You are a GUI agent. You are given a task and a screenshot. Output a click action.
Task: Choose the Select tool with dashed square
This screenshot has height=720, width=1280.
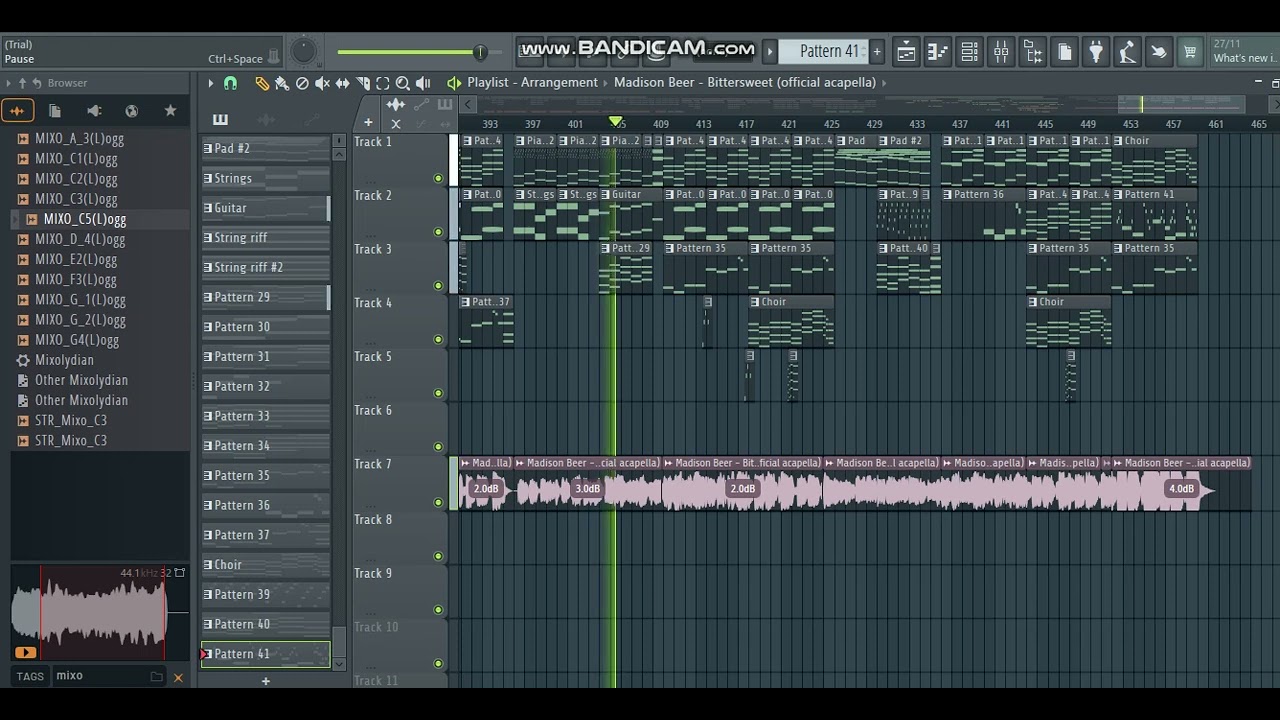[x=382, y=83]
